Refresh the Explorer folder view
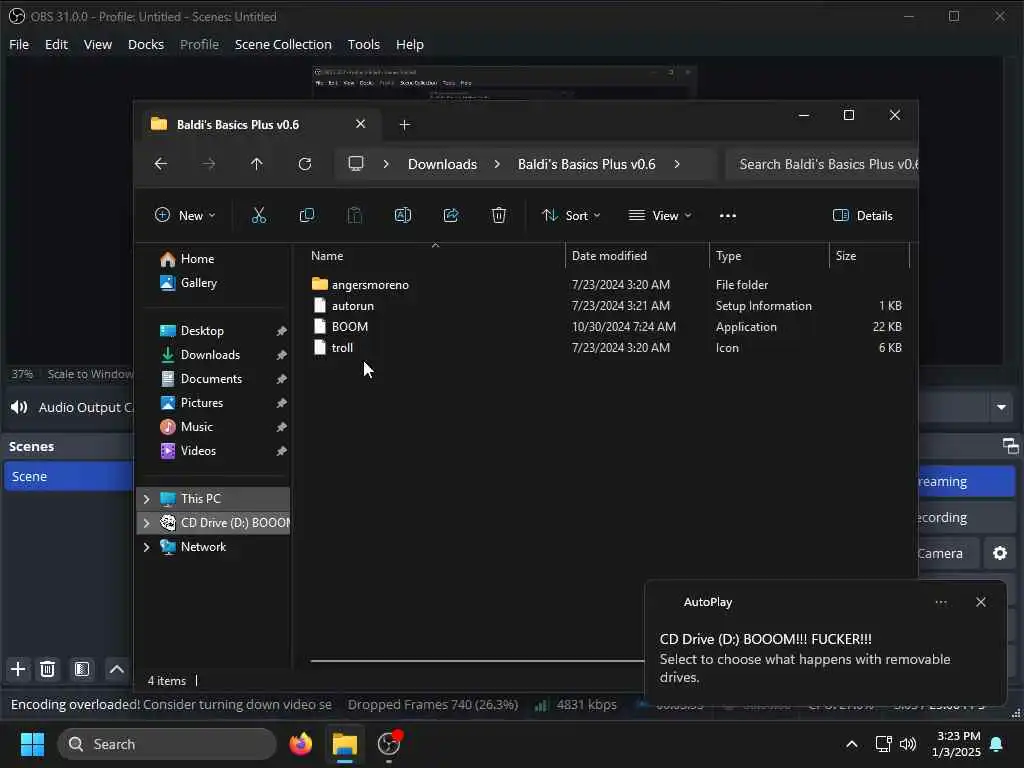The width and height of the screenshot is (1024, 768). tap(305, 164)
